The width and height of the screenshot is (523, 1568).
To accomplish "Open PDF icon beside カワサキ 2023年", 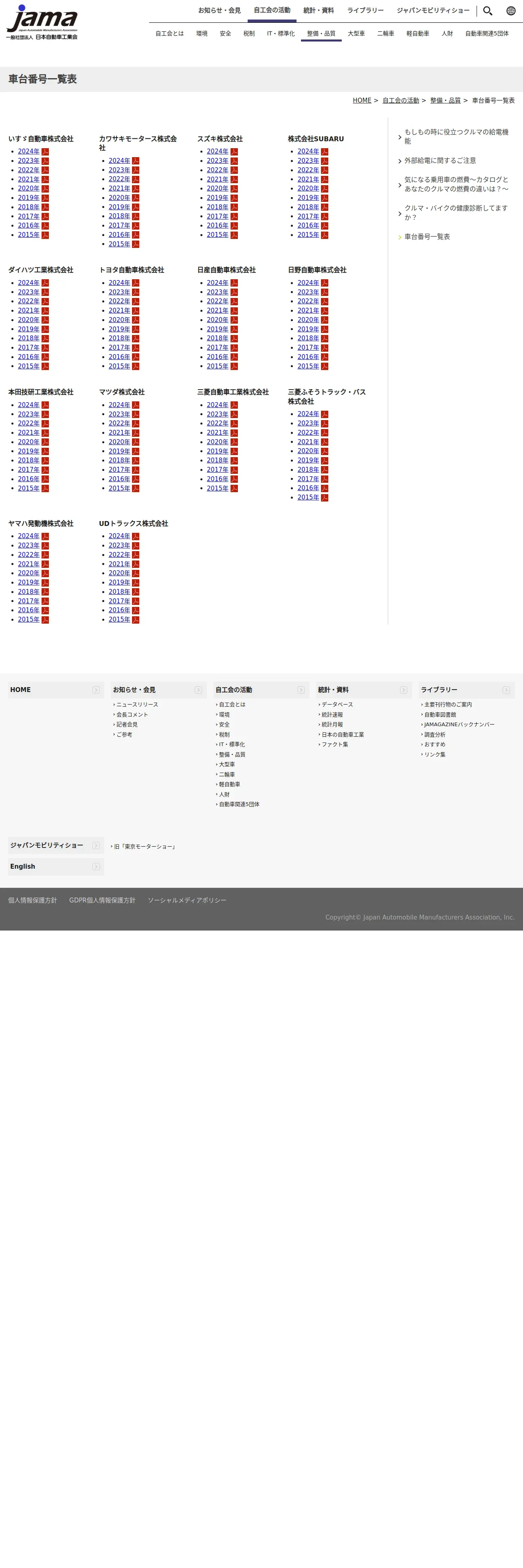I will coord(136,171).
